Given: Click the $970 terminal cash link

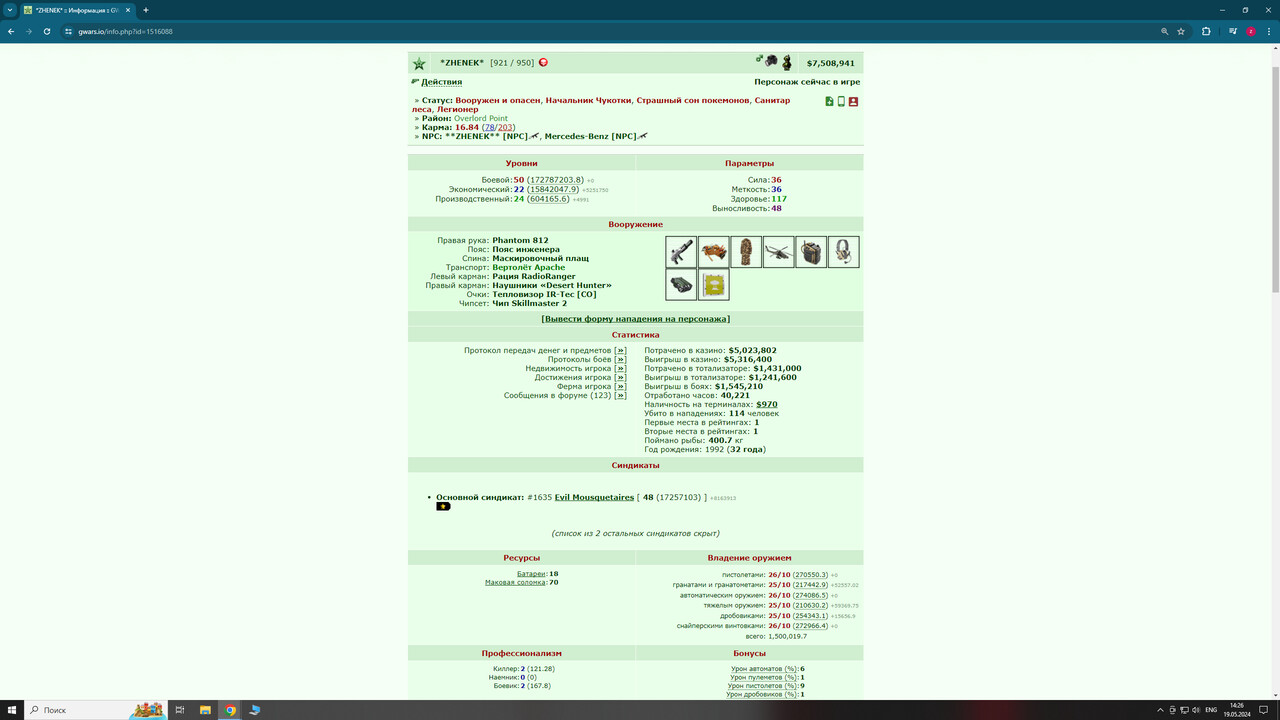Looking at the screenshot, I should pyautogui.click(x=766, y=405).
